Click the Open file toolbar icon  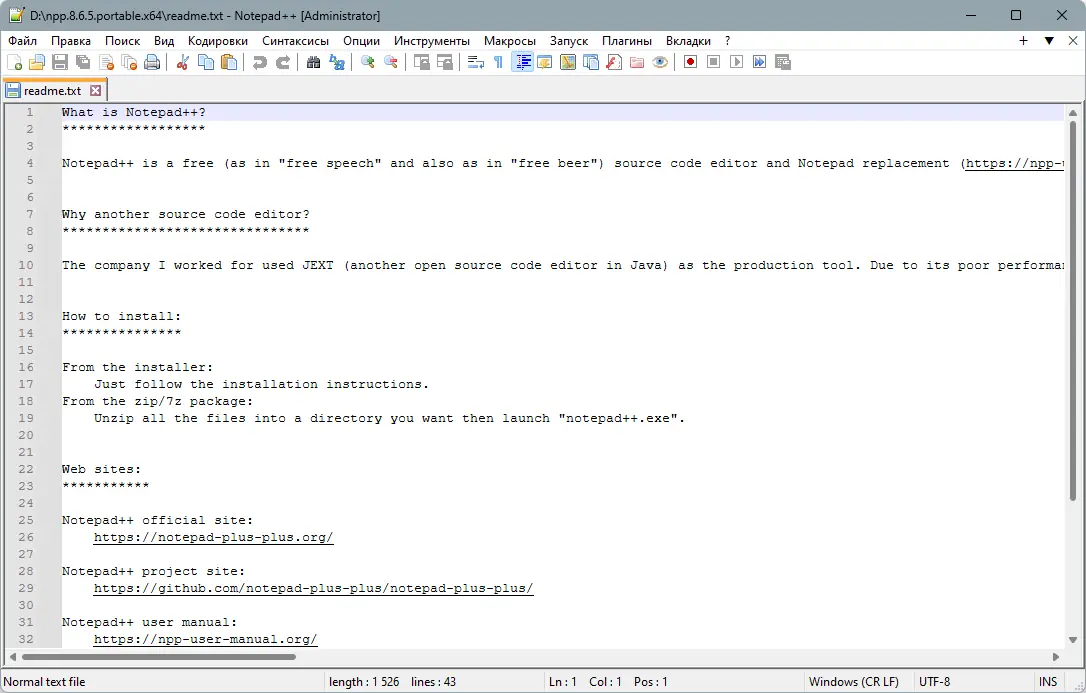pyautogui.click(x=37, y=62)
